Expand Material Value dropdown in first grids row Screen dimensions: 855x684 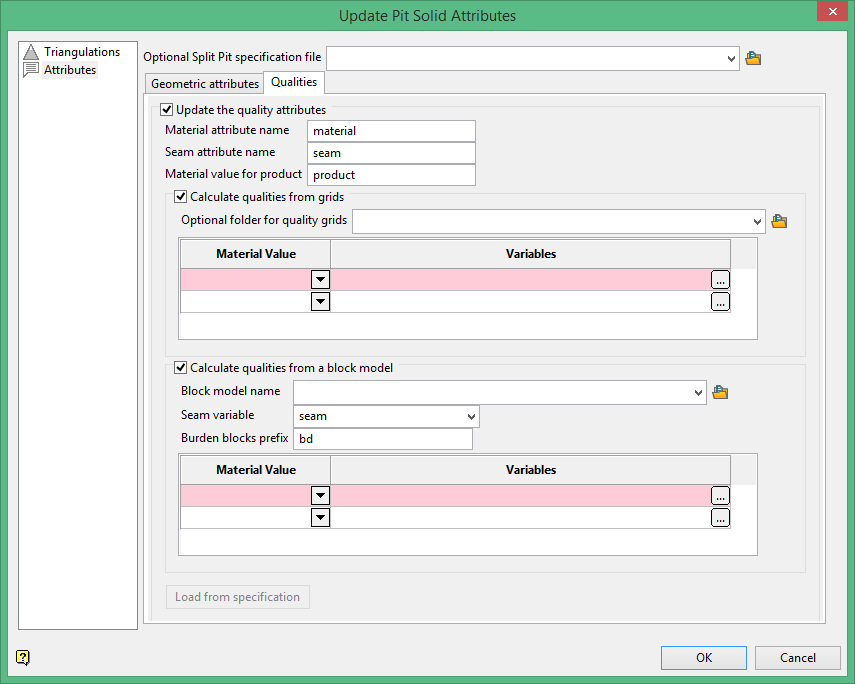[320, 280]
